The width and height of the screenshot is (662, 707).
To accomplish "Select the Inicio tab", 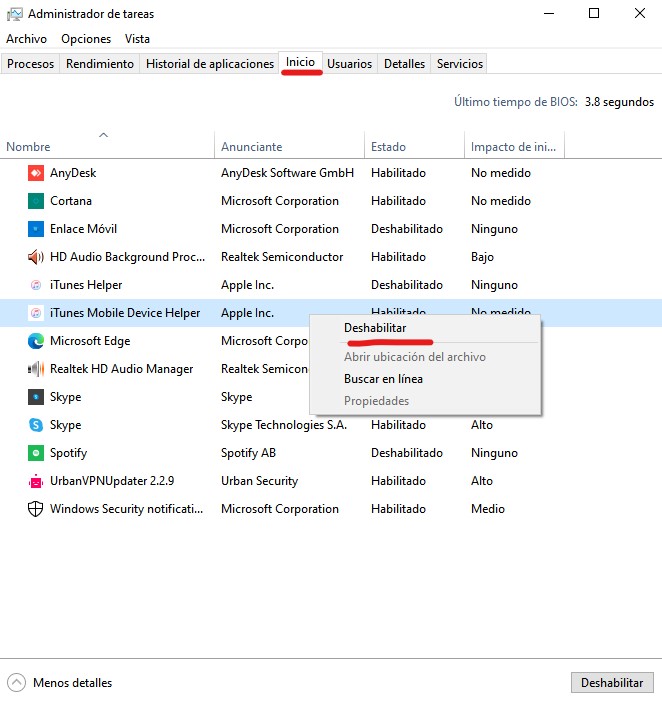I will 300,62.
